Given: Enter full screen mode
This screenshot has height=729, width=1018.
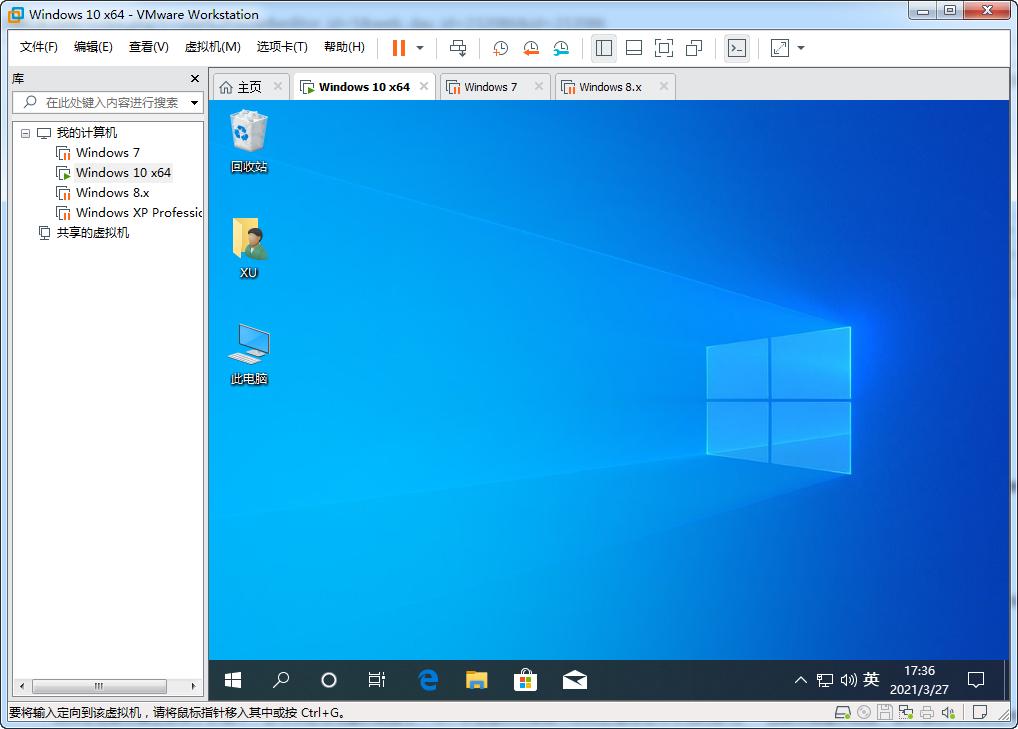Looking at the screenshot, I should coord(664,48).
